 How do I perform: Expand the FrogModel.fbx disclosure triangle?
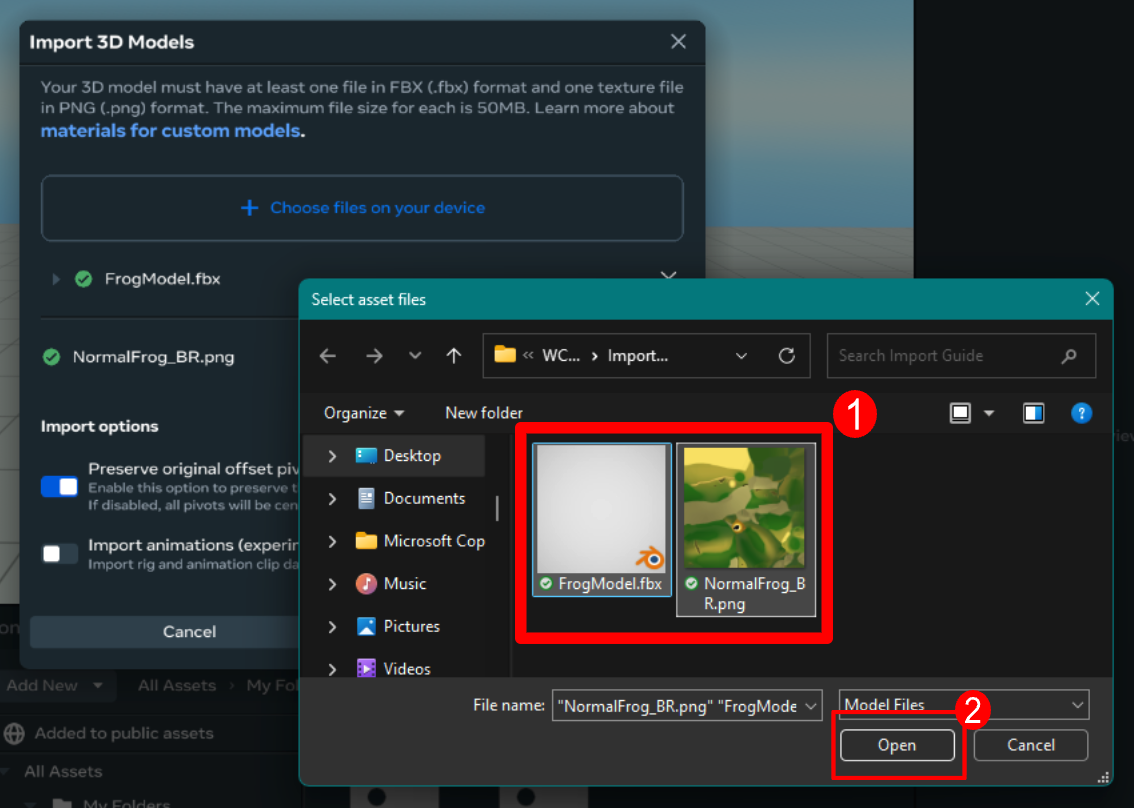(x=56, y=279)
